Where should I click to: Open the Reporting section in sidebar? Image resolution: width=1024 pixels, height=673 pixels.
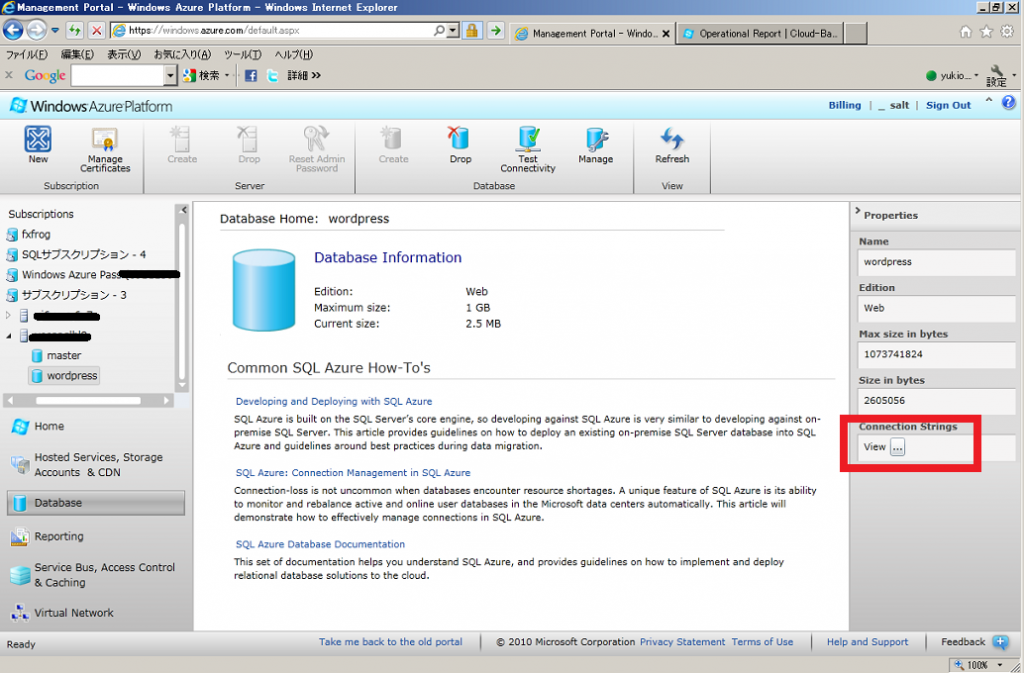(58, 537)
